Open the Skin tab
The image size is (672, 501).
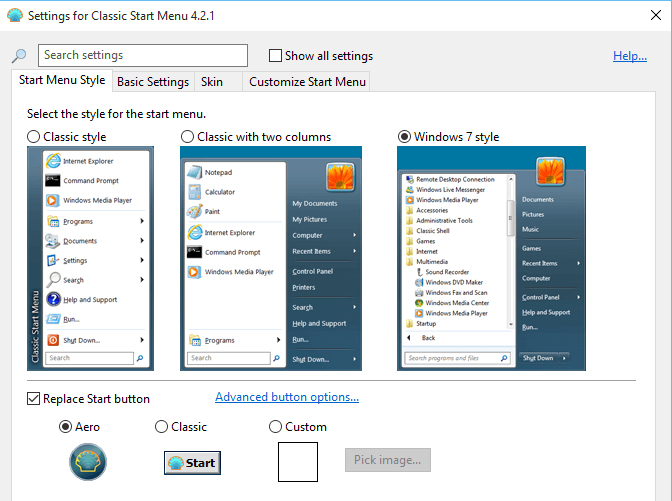212,82
